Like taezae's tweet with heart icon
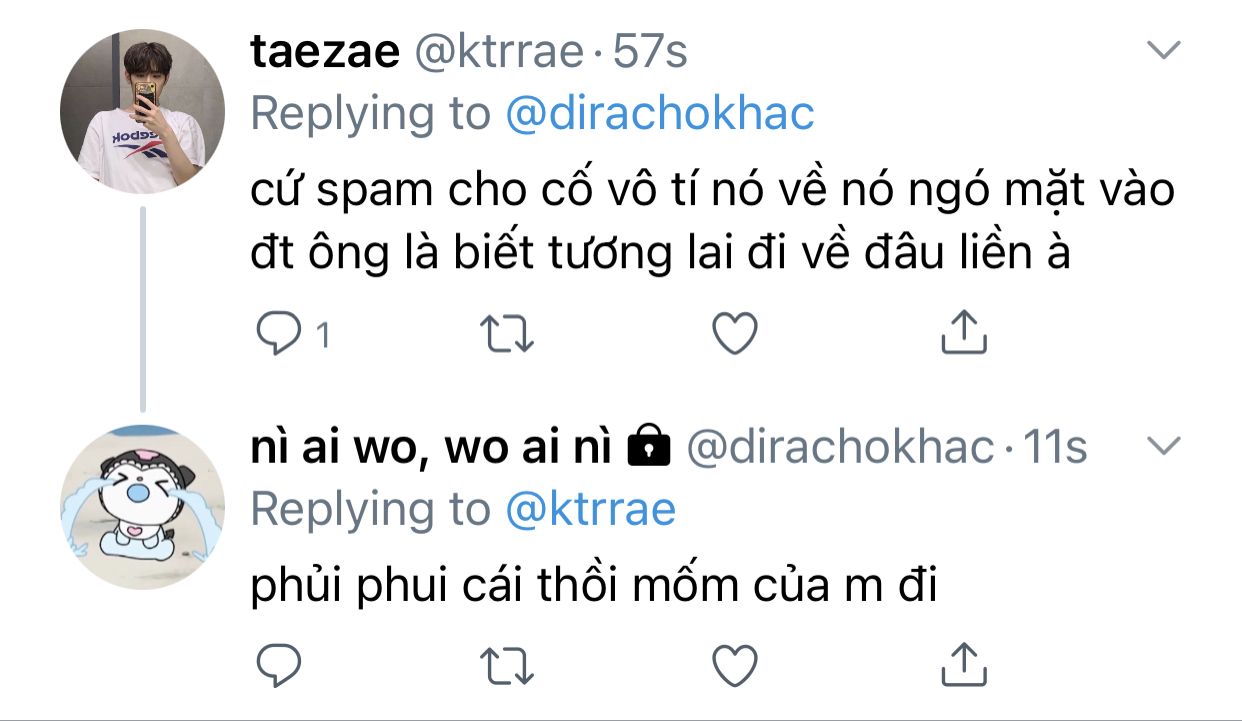This screenshot has height=721, width=1242. pos(735,333)
